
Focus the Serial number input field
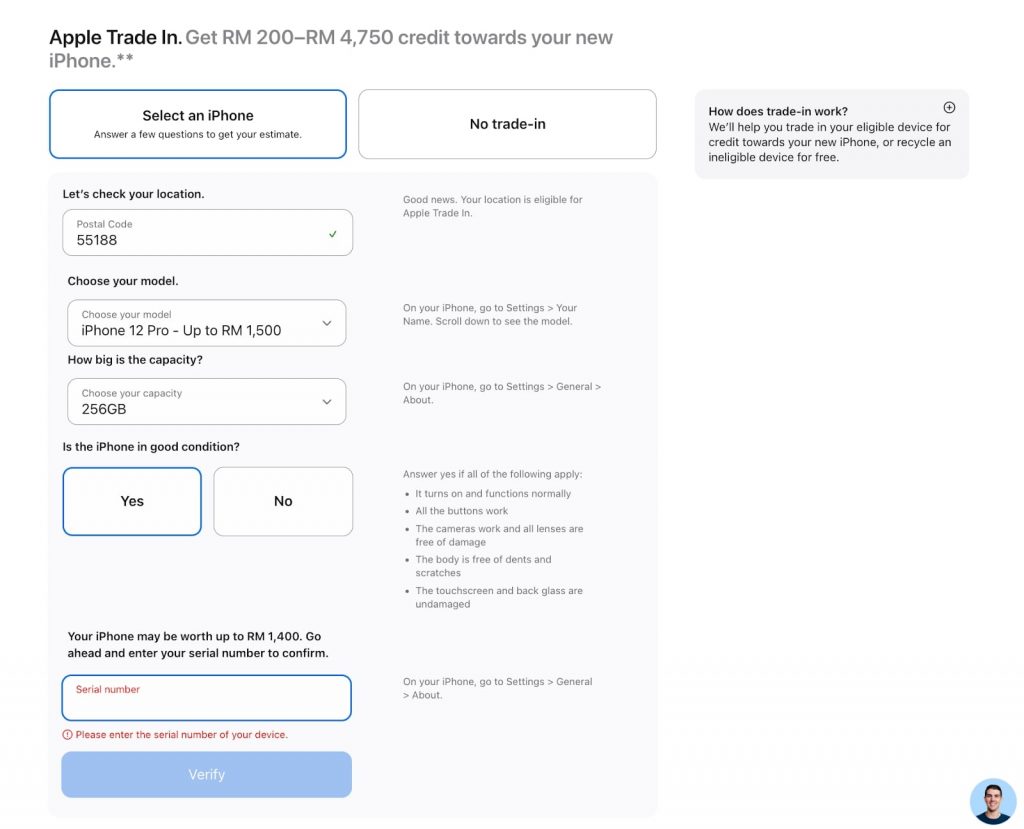pyautogui.click(x=206, y=698)
